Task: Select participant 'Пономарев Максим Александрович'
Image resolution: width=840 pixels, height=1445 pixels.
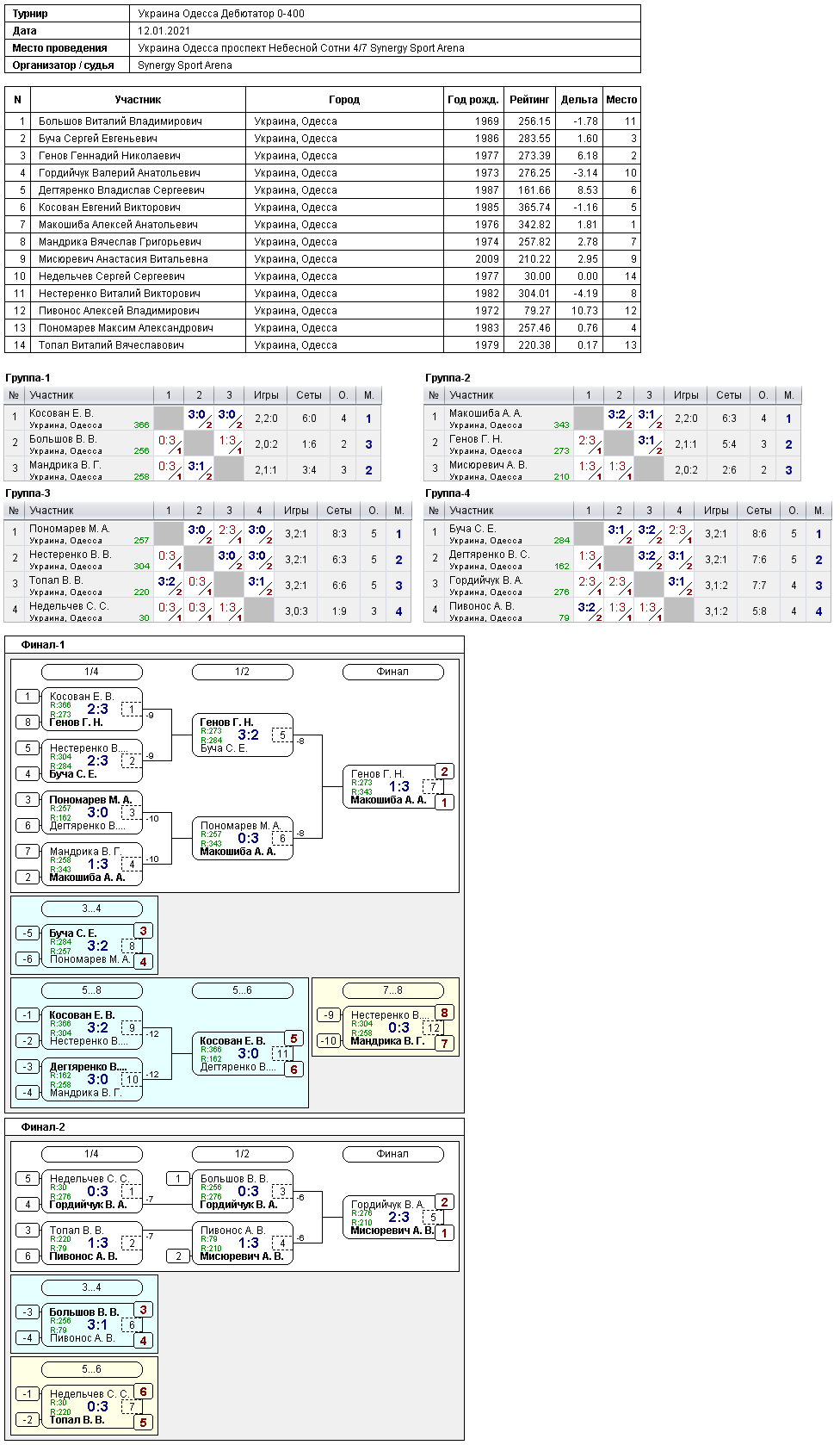Action: coord(126,328)
